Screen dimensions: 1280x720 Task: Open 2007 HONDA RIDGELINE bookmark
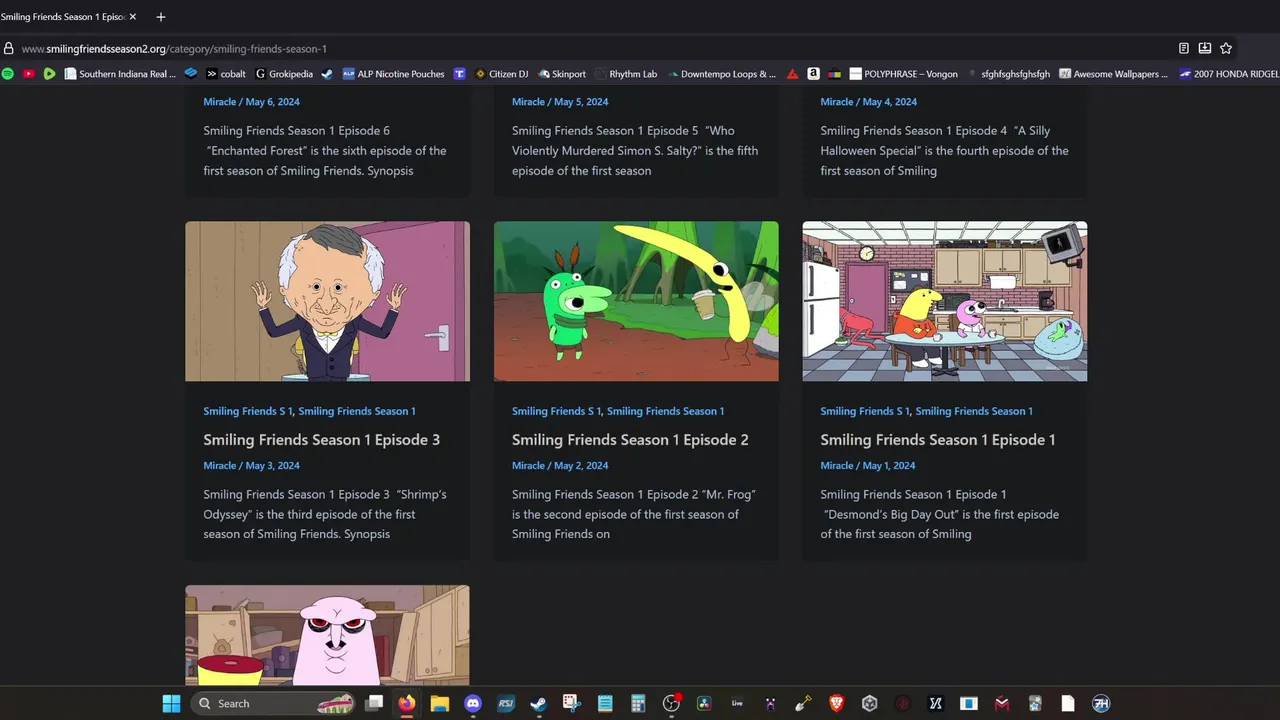pos(1229,74)
